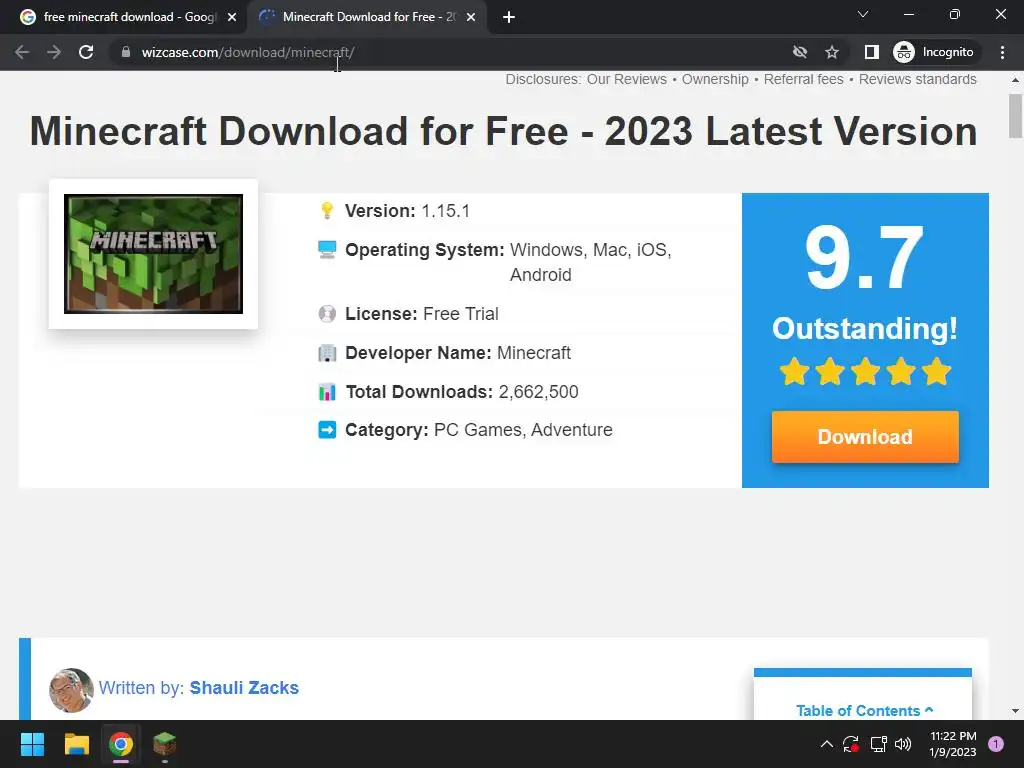
Task: Click the 9.7 rating score
Action: coord(865,257)
